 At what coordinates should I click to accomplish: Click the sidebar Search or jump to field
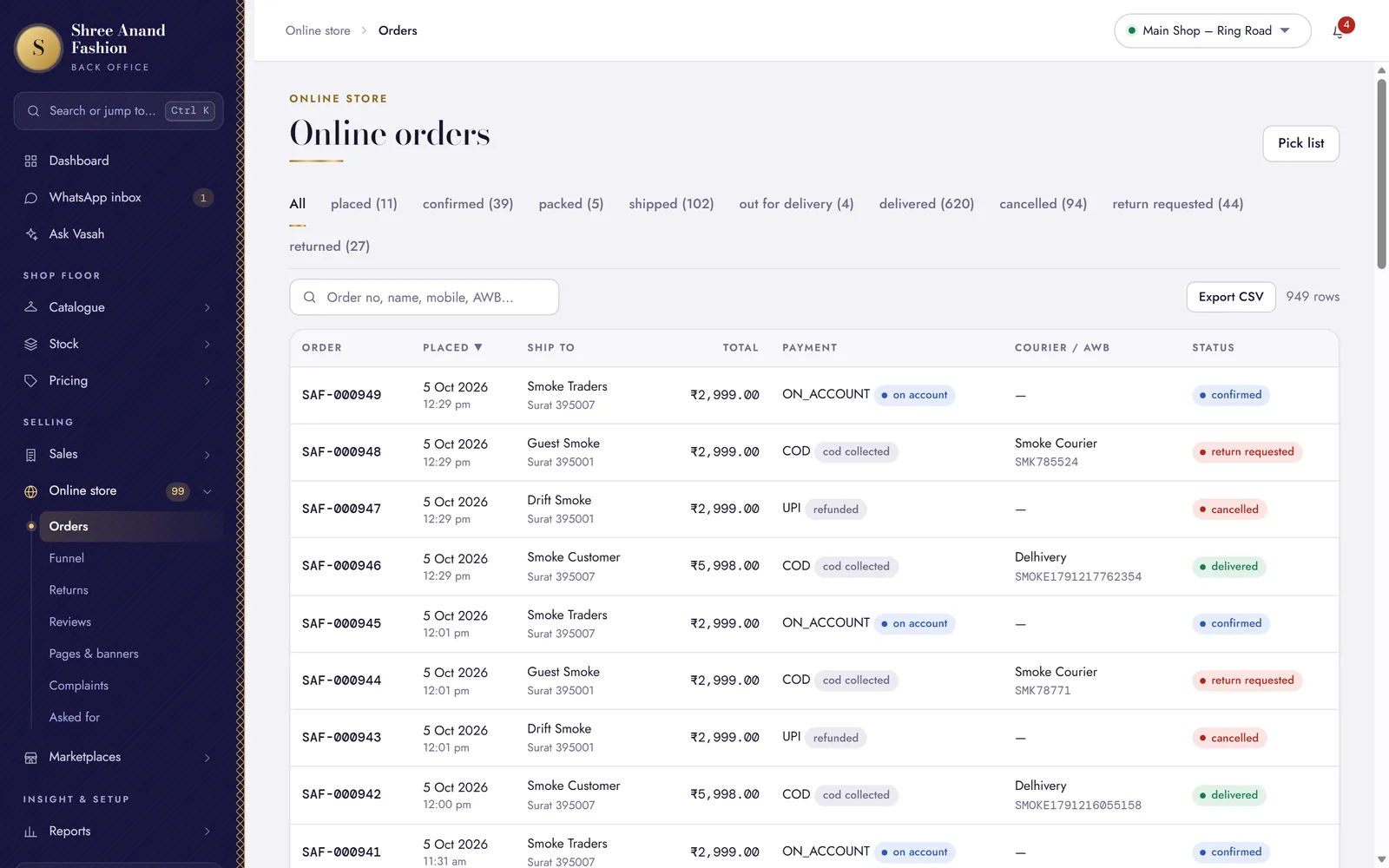tap(118, 111)
